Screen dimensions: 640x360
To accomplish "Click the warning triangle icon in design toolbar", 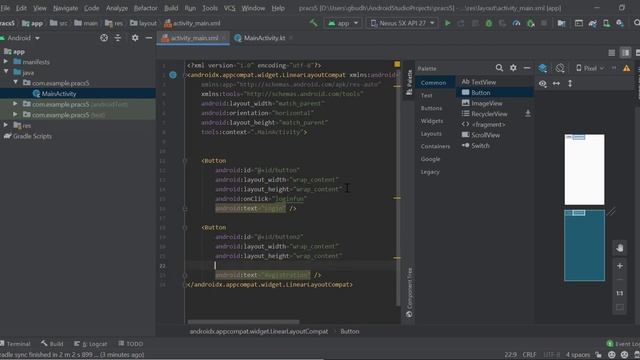I will pos(627,68).
